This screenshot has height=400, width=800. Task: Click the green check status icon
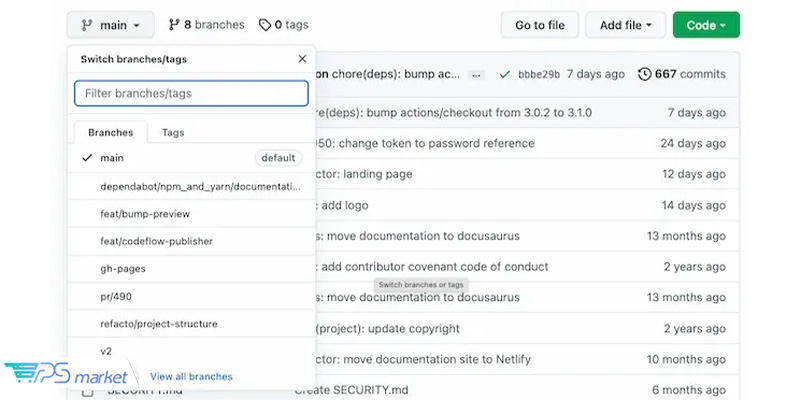[x=505, y=74]
